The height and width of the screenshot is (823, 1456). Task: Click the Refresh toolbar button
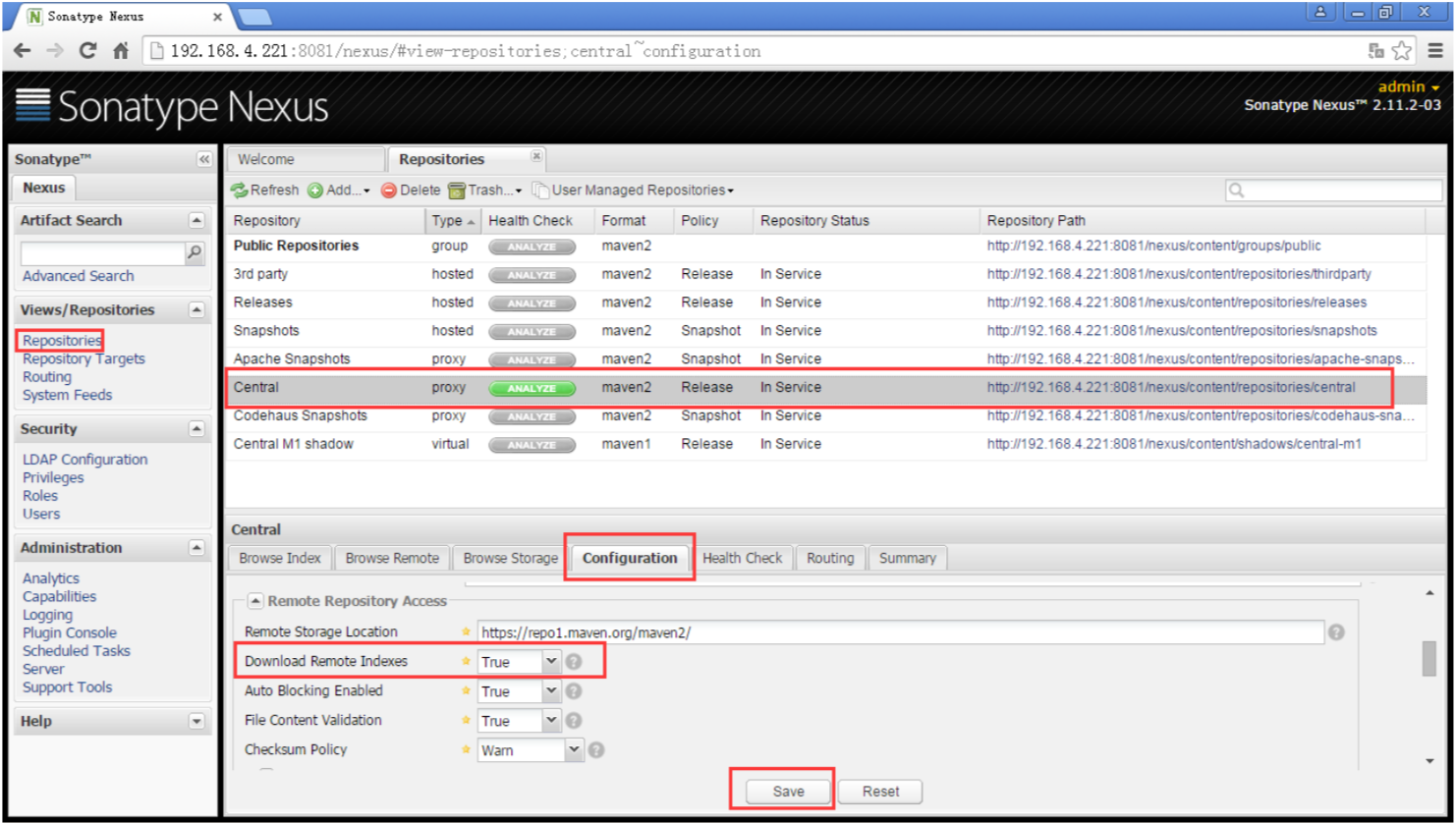[264, 190]
